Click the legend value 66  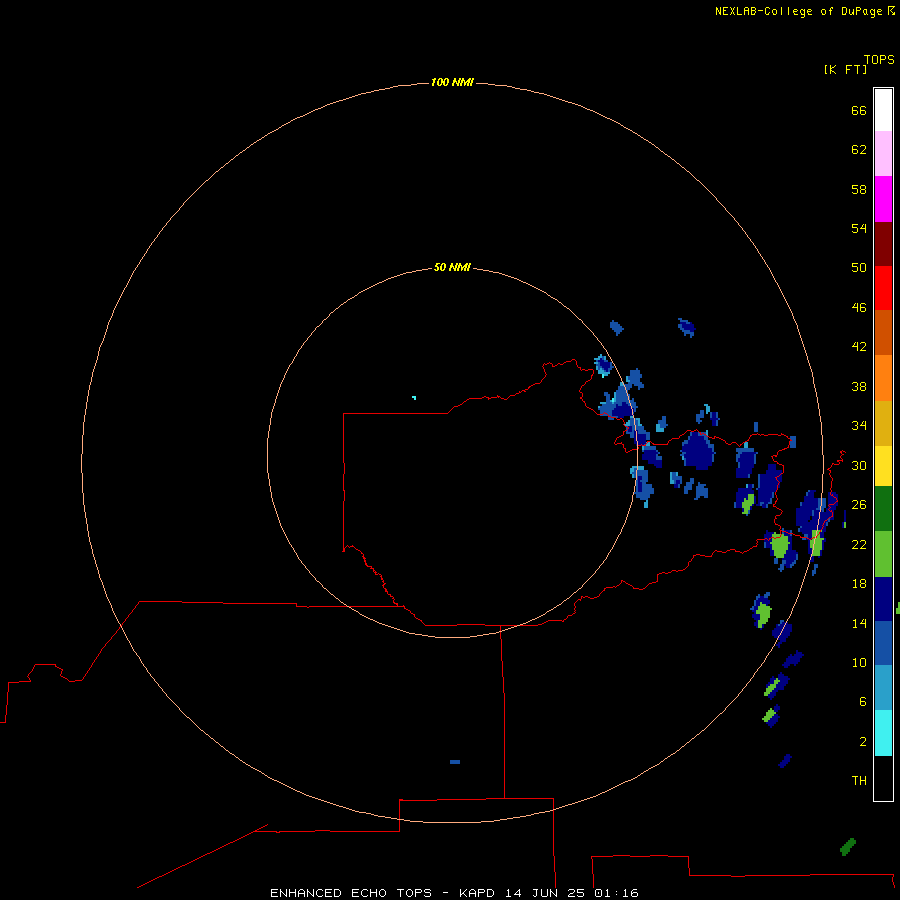tap(859, 110)
